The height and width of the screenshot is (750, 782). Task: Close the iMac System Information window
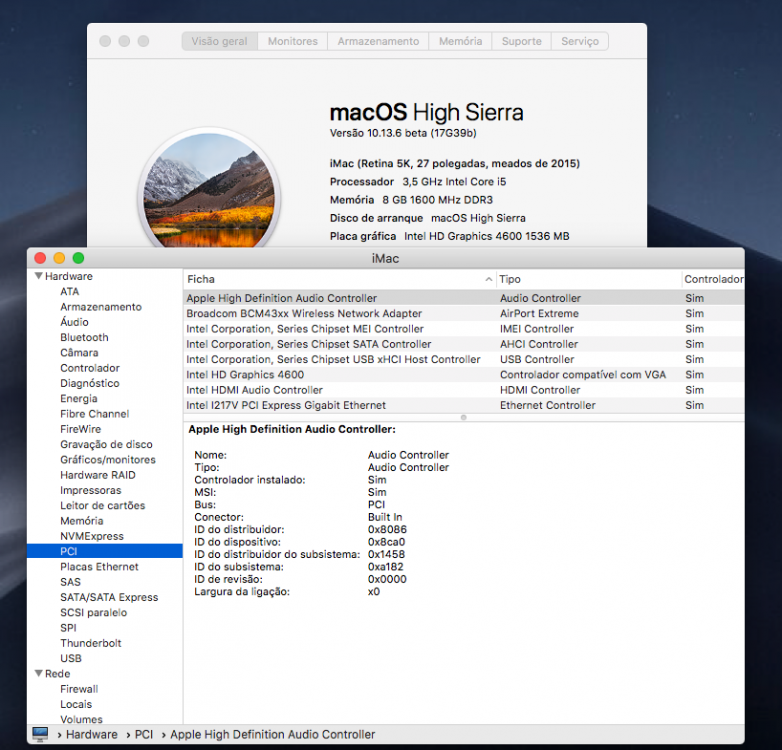point(40,258)
